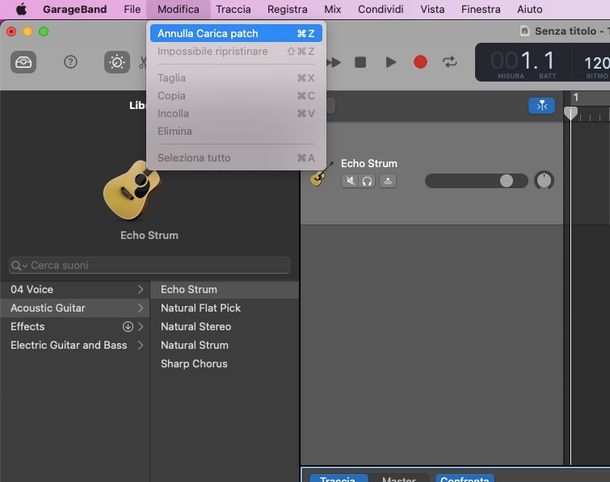Open the Vista menu
The image size is (610, 482).
432,9
